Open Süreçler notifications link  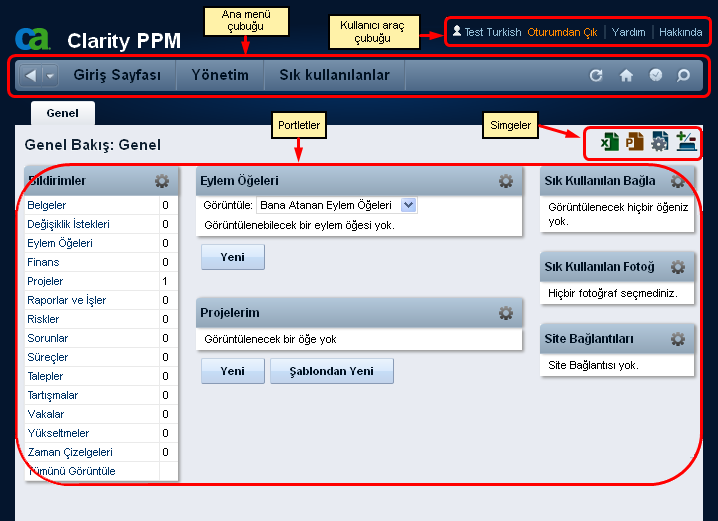pos(48,357)
